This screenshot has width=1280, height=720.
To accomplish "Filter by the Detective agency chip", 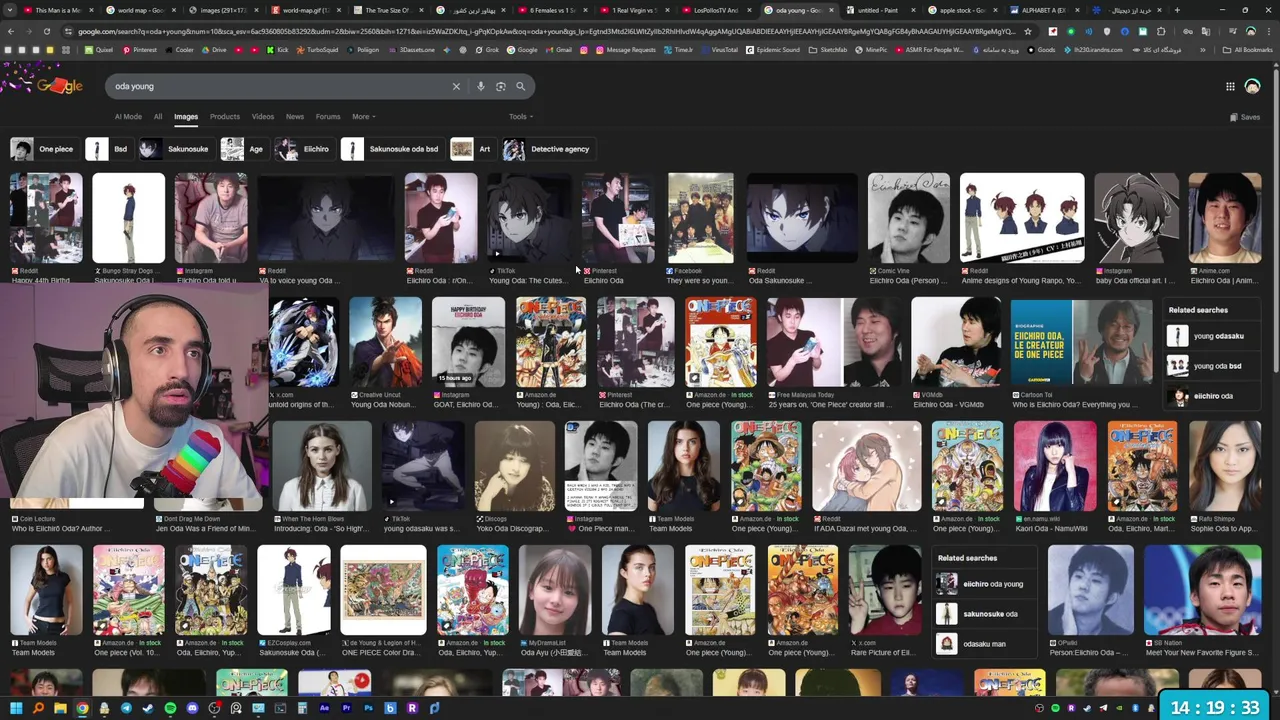I will coord(548,149).
